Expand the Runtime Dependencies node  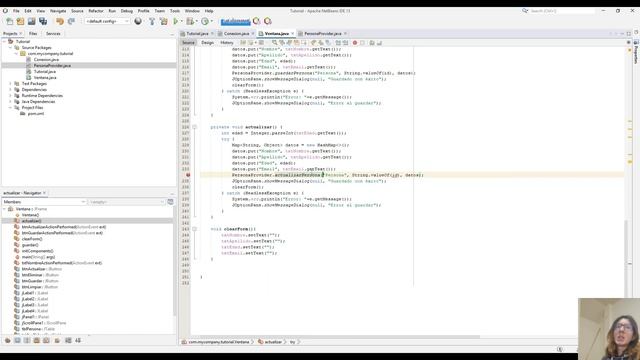[x=10, y=96]
